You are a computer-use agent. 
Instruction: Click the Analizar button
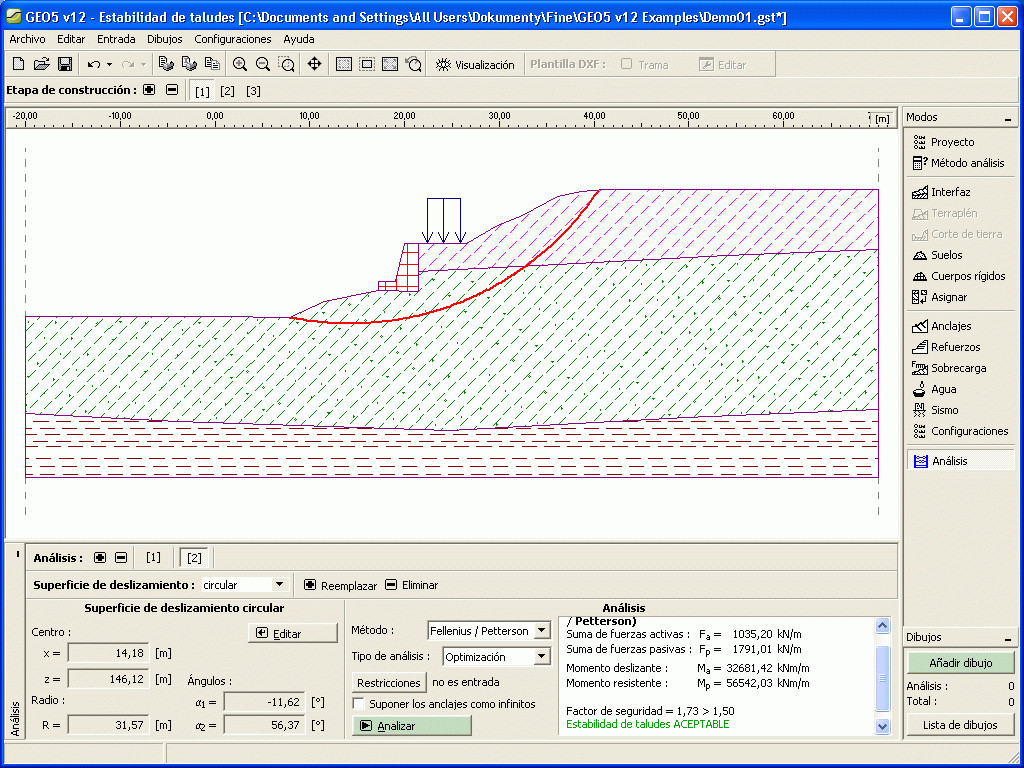411,726
